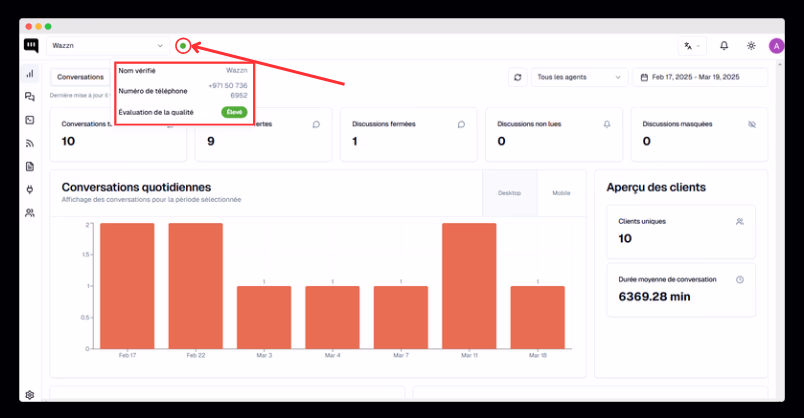The width and height of the screenshot is (804, 418).
Task: Click the green connection status indicator
Action: [x=183, y=46]
